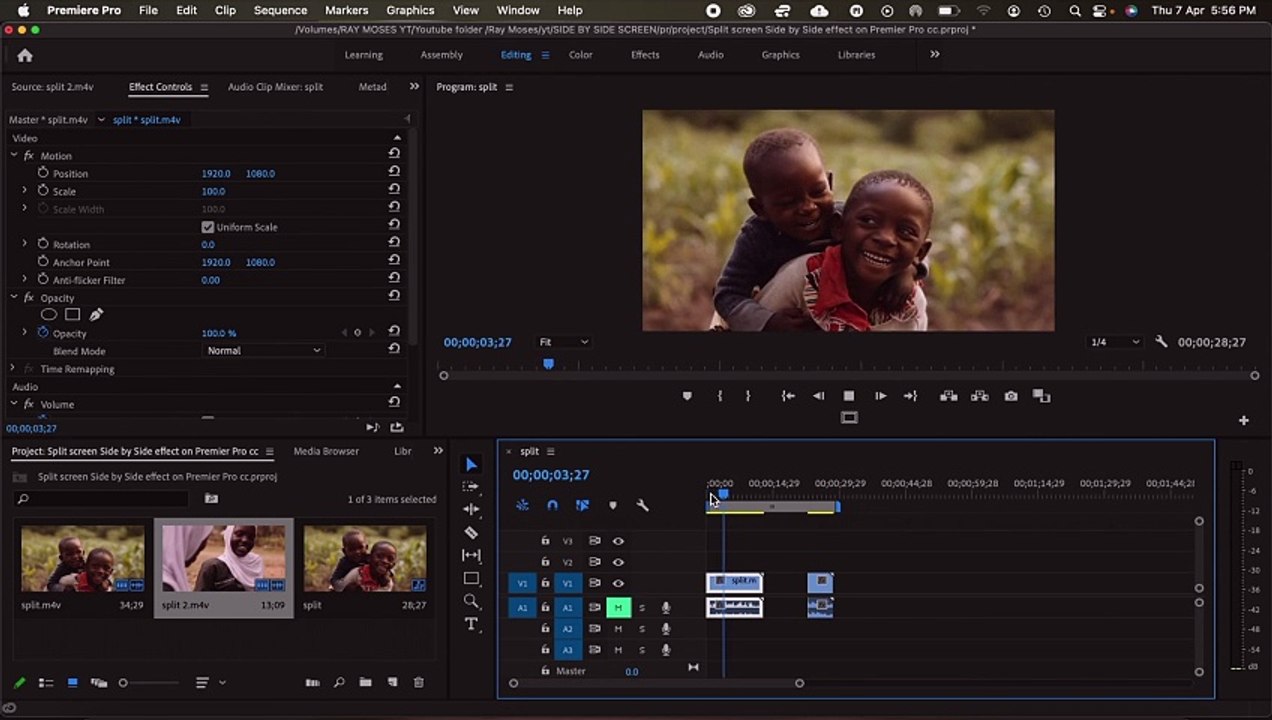This screenshot has height=720, width=1272.
Task: Solo track A1
Action: 642,607
